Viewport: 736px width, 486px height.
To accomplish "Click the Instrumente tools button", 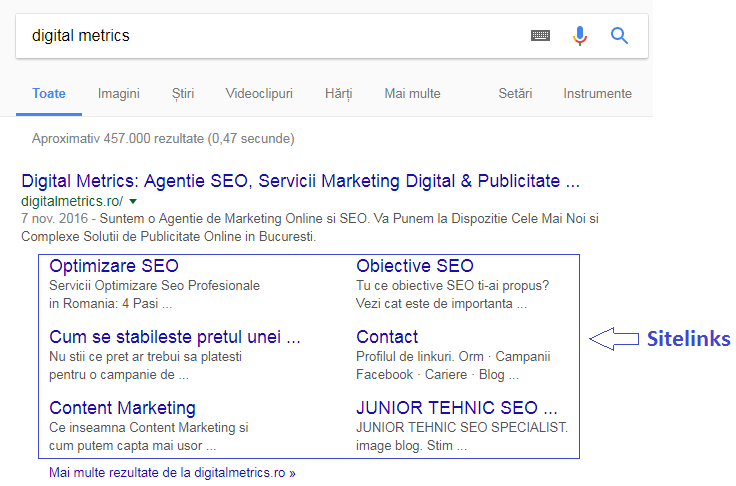I will 597,93.
